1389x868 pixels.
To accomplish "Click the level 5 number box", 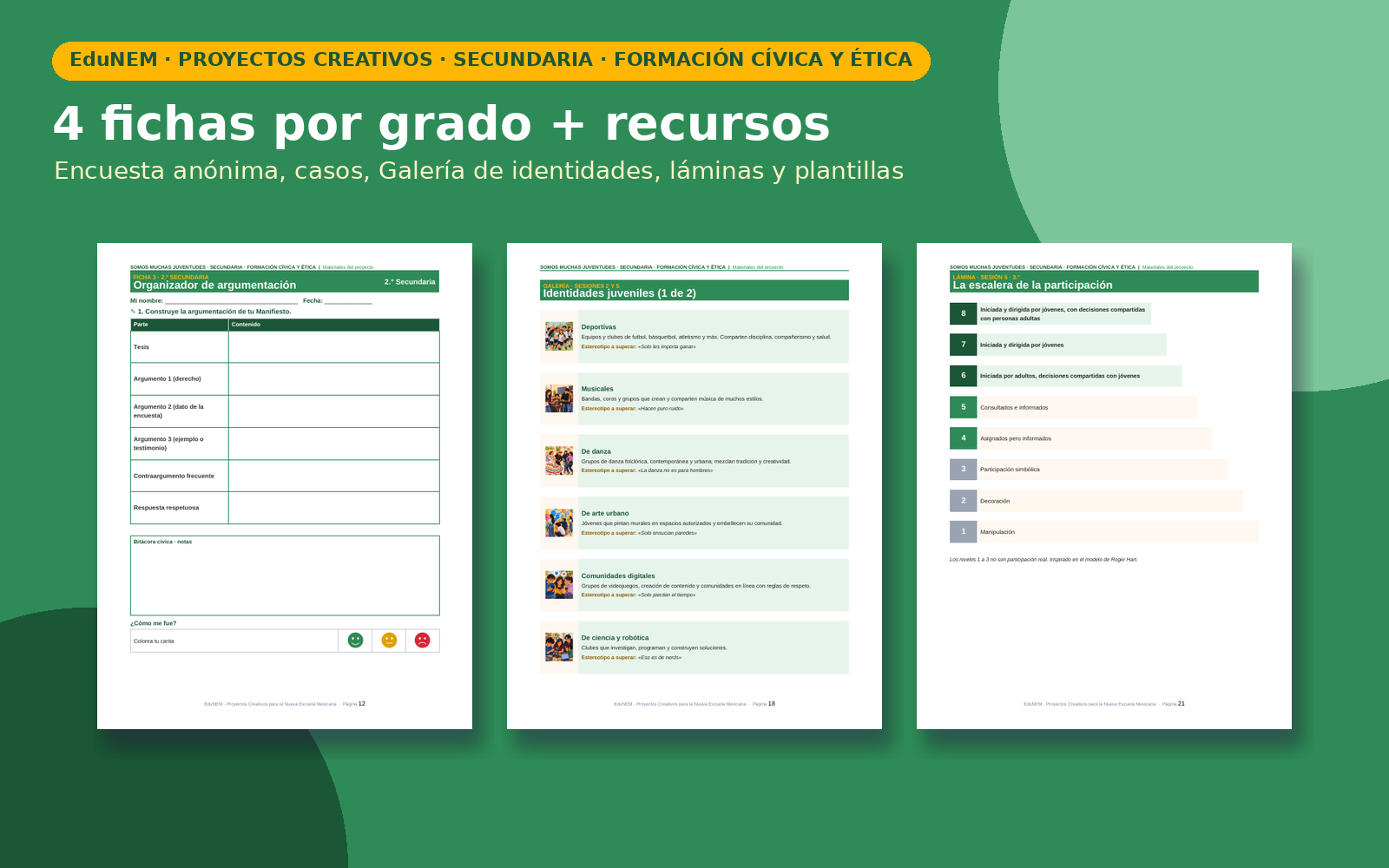I will (963, 407).
